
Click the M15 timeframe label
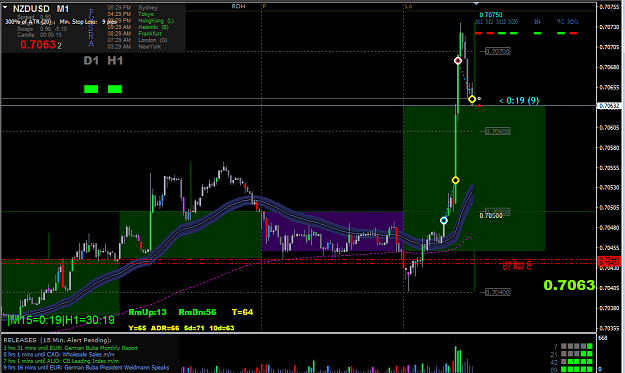click(501, 22)
